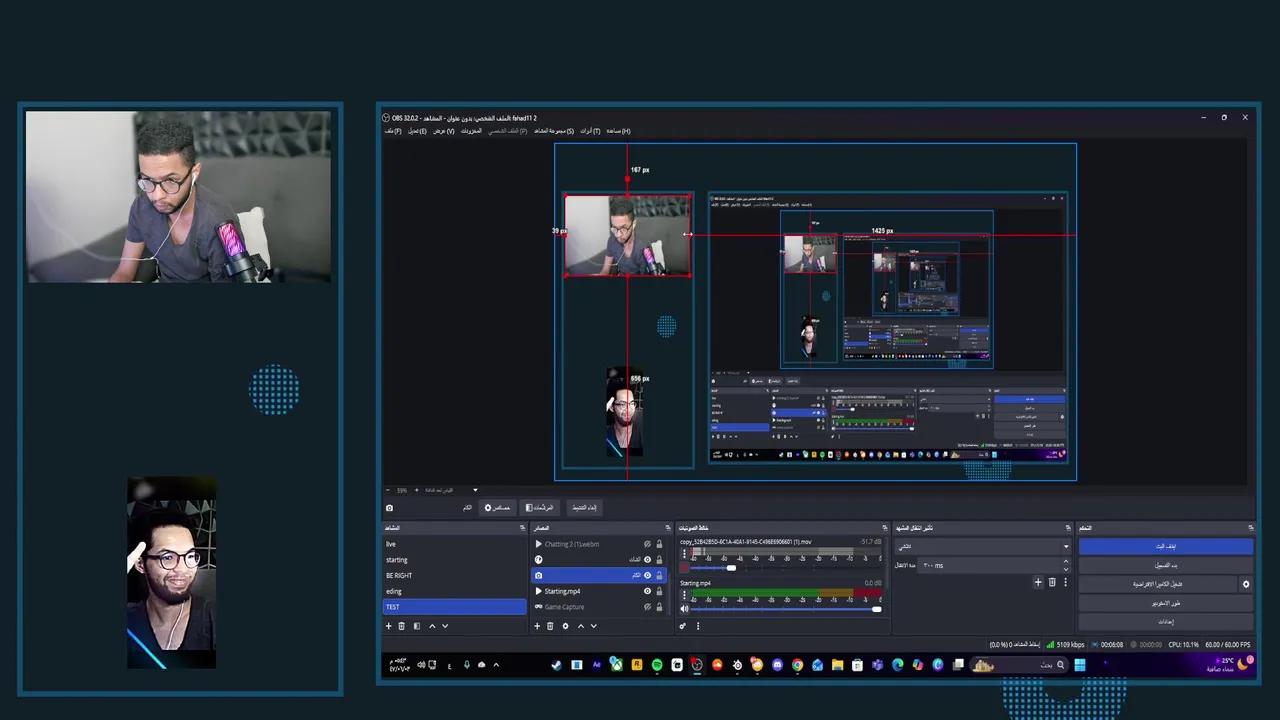Adjust the Starting.mp4 volume slider
Viewport: 1280px width, 720px height.
pos(786,609)
